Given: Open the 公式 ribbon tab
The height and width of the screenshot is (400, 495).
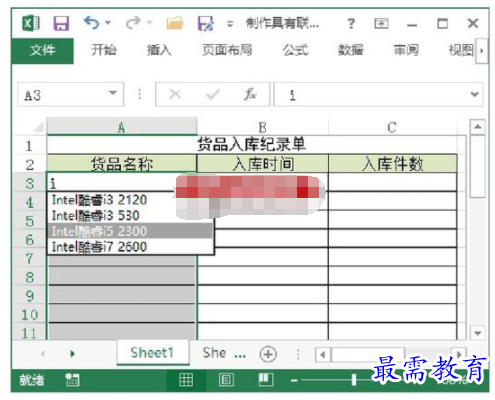Looking at the screenshot, I should (295, 50).
